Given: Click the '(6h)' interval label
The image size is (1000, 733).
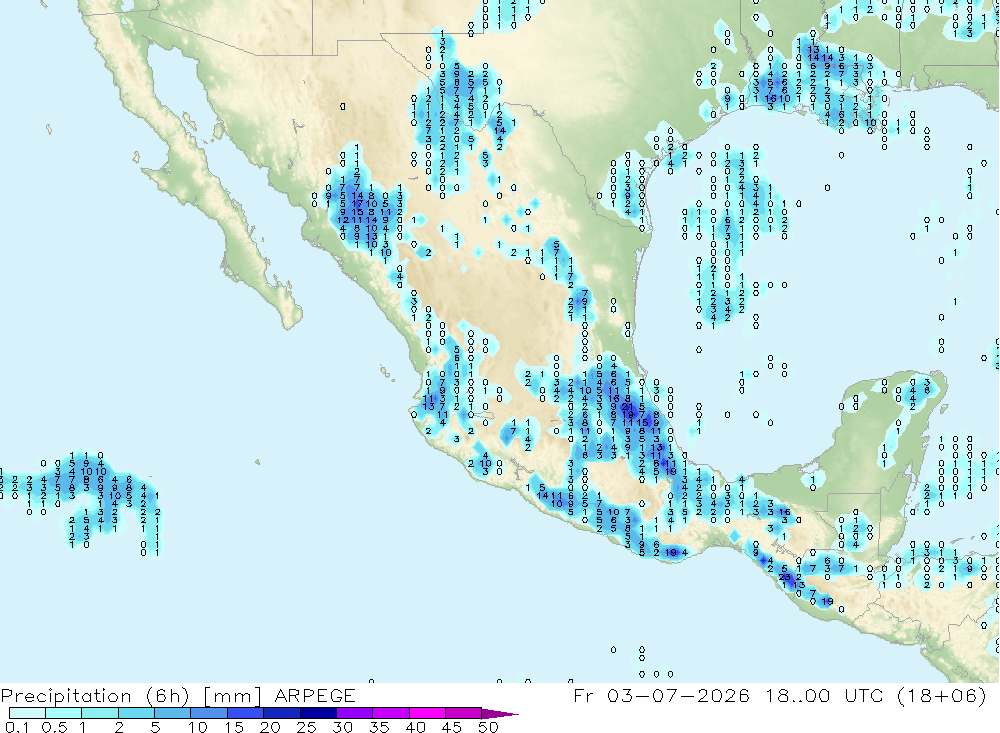Looking at the screenshot, I should [167, 696].
